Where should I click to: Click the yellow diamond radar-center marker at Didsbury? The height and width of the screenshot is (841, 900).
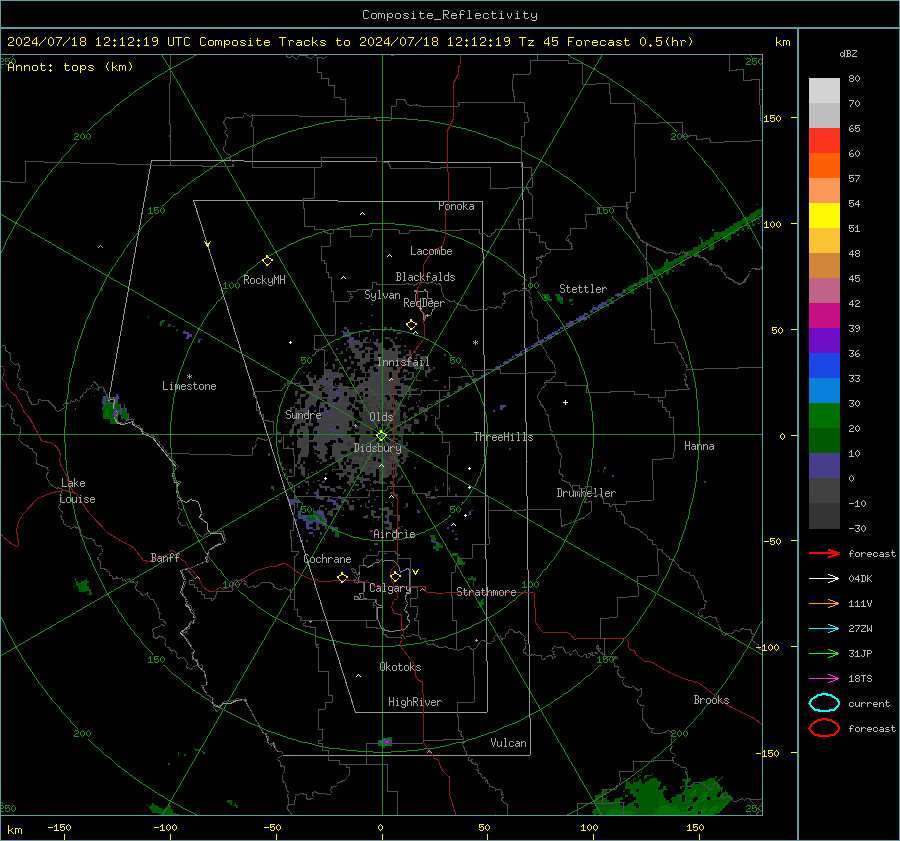tap(381, 436)
